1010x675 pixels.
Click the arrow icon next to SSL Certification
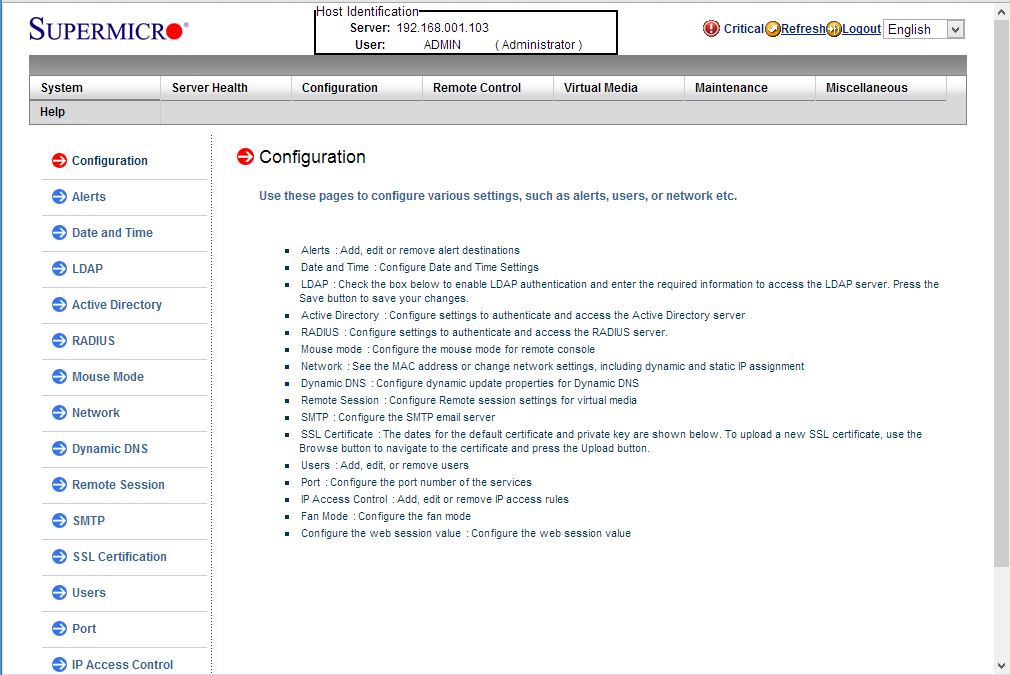tap(59, 557)
